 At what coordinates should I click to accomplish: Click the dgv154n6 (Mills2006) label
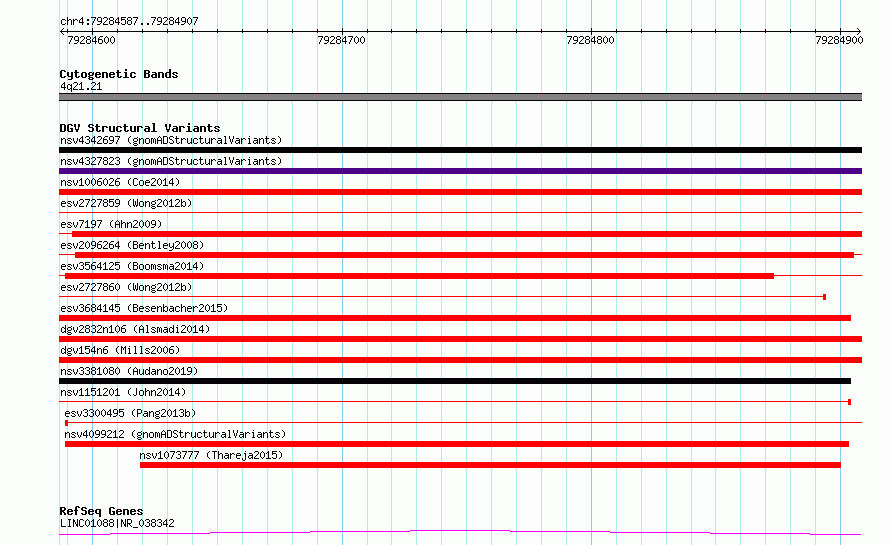[x=120, y=350]
